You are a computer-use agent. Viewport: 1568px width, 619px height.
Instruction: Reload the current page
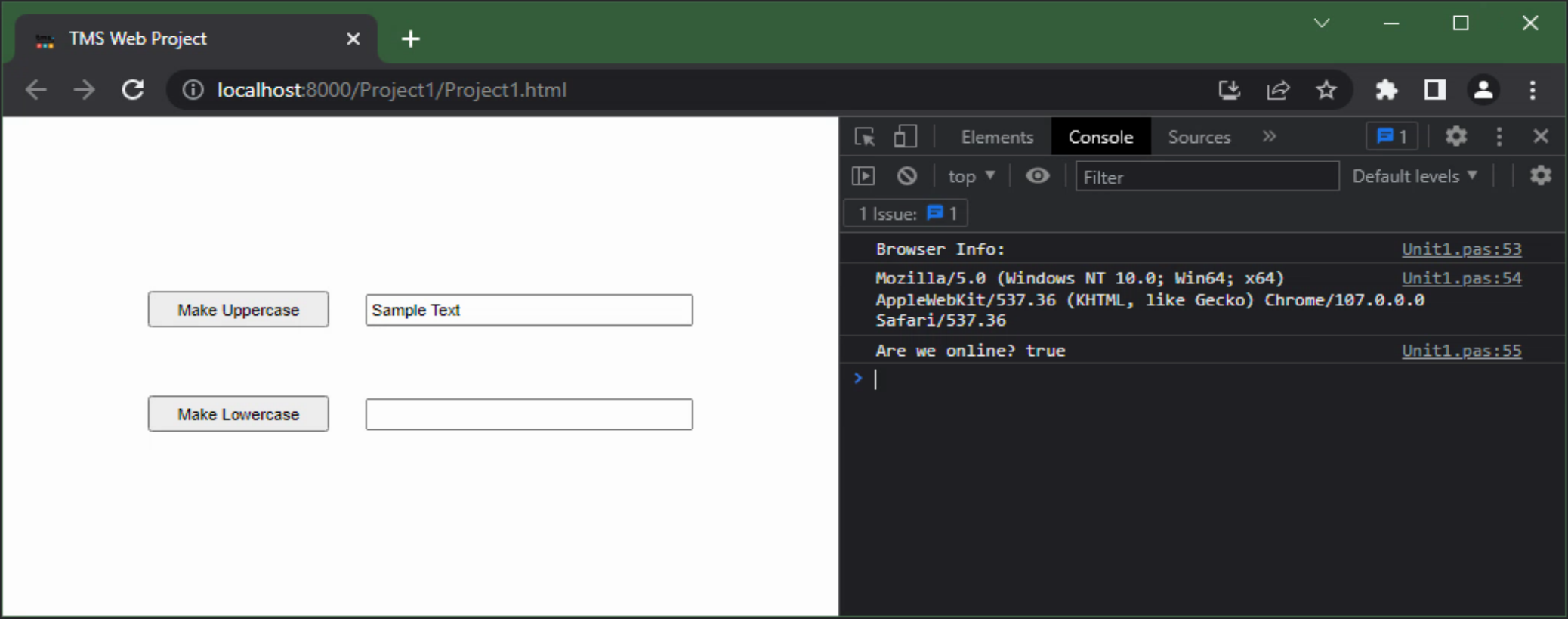click(133, 90)
